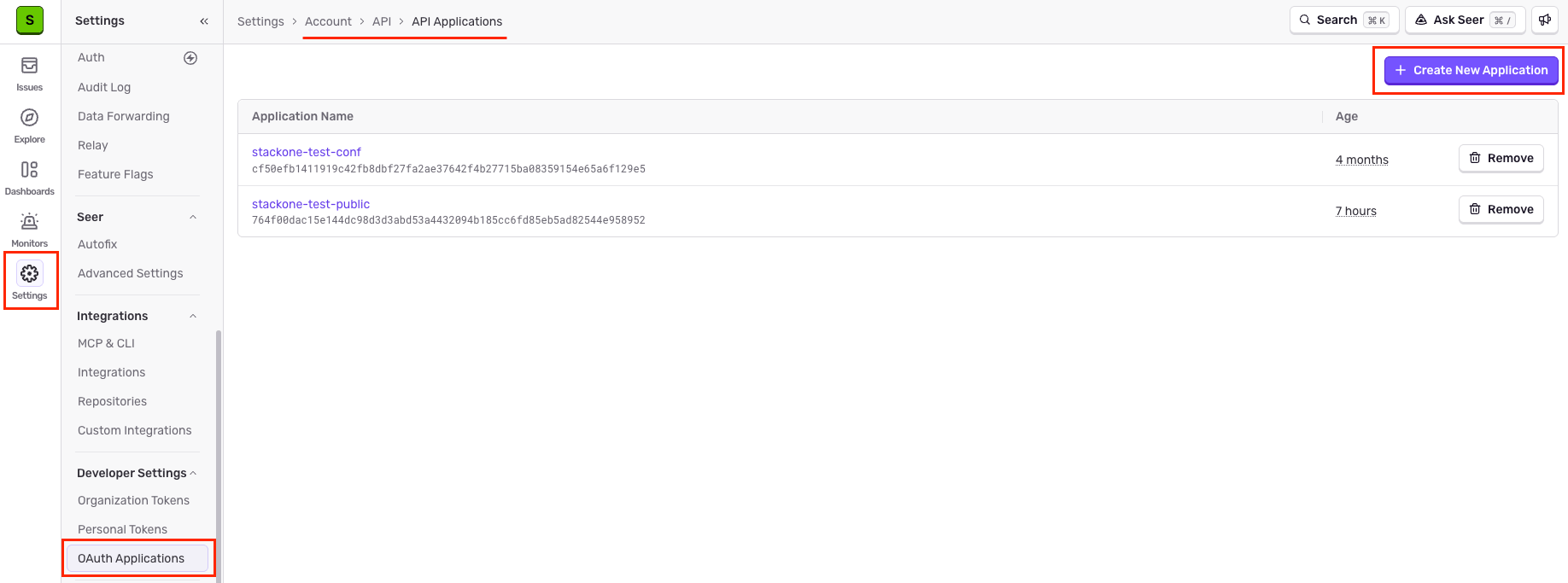This screenshot has height=583, width=1568.
Task: Open the stackone-test-conf application link
Action: click(x=307, y=152)
